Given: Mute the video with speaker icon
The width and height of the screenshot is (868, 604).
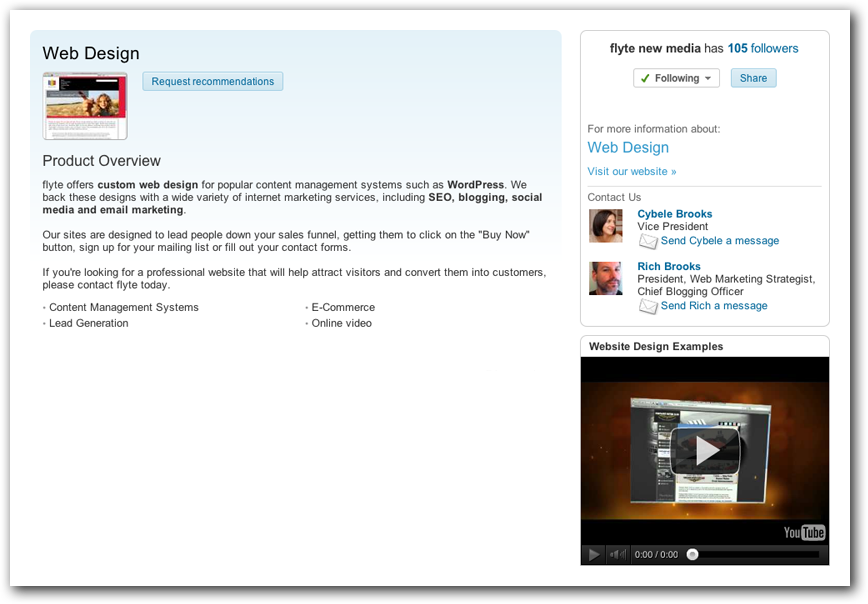Looking at the screenshot, I should click(617, 555).
